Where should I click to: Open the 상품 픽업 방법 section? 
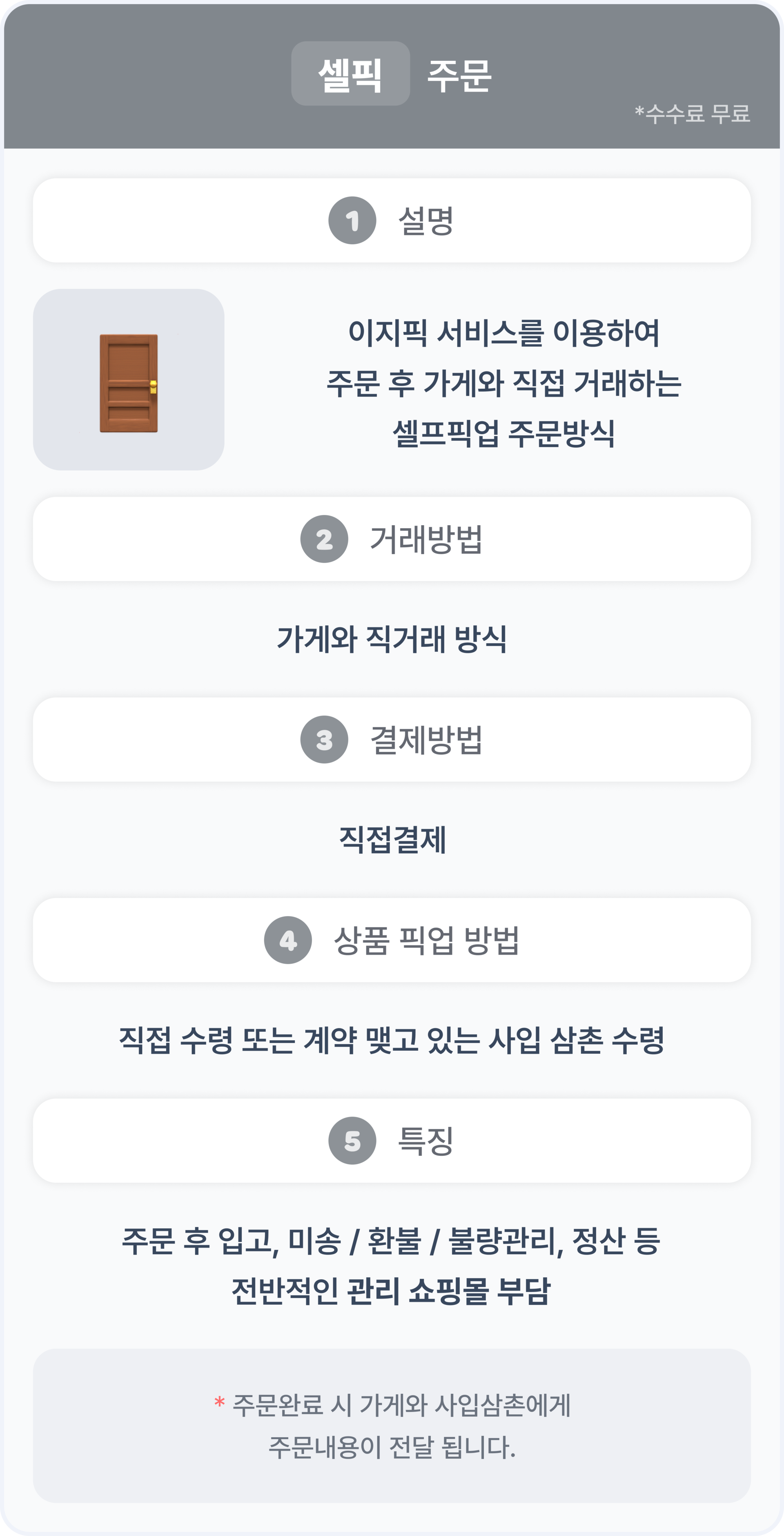[x=392, y=940]
